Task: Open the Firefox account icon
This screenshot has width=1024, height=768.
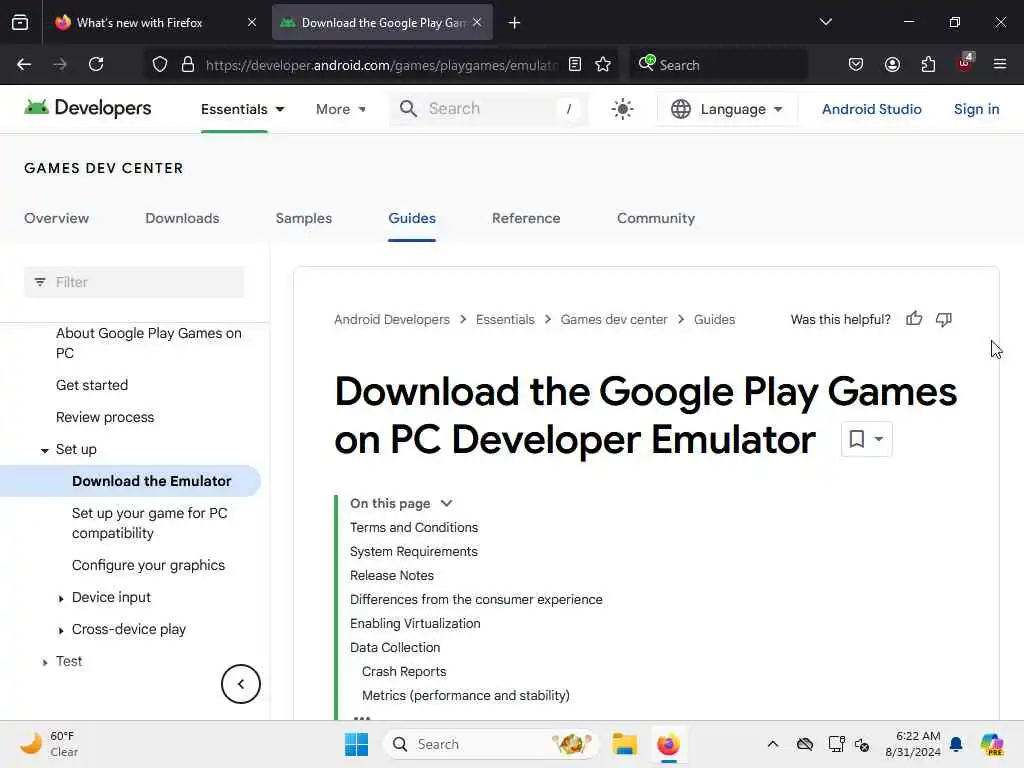Action: click(892, 64)
